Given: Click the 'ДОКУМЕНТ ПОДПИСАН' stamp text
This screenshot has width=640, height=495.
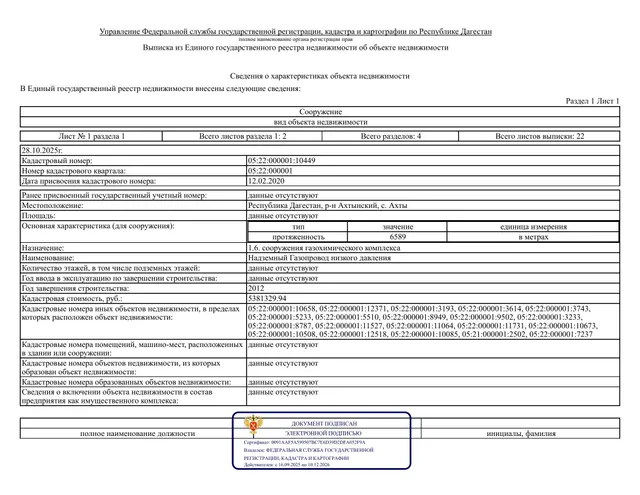Looking at the screenshot, I should coord(324,424).
